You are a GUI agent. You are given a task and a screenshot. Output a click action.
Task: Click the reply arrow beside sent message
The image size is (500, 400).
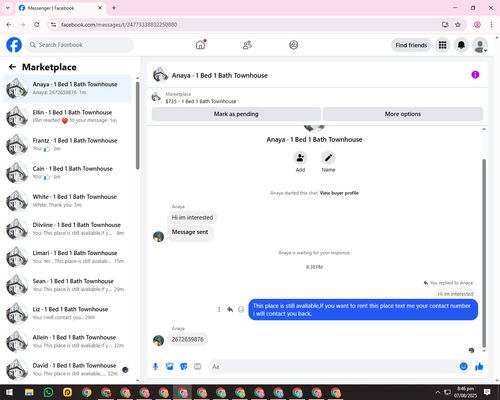(x=230, y=309)
